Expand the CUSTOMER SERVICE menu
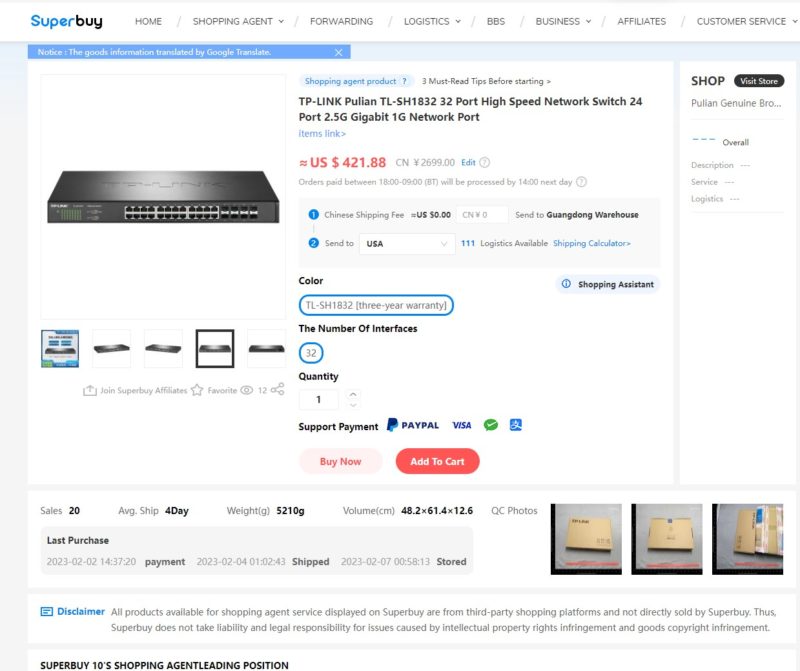This screenshot has height=671, width=800. click(747, 21)
